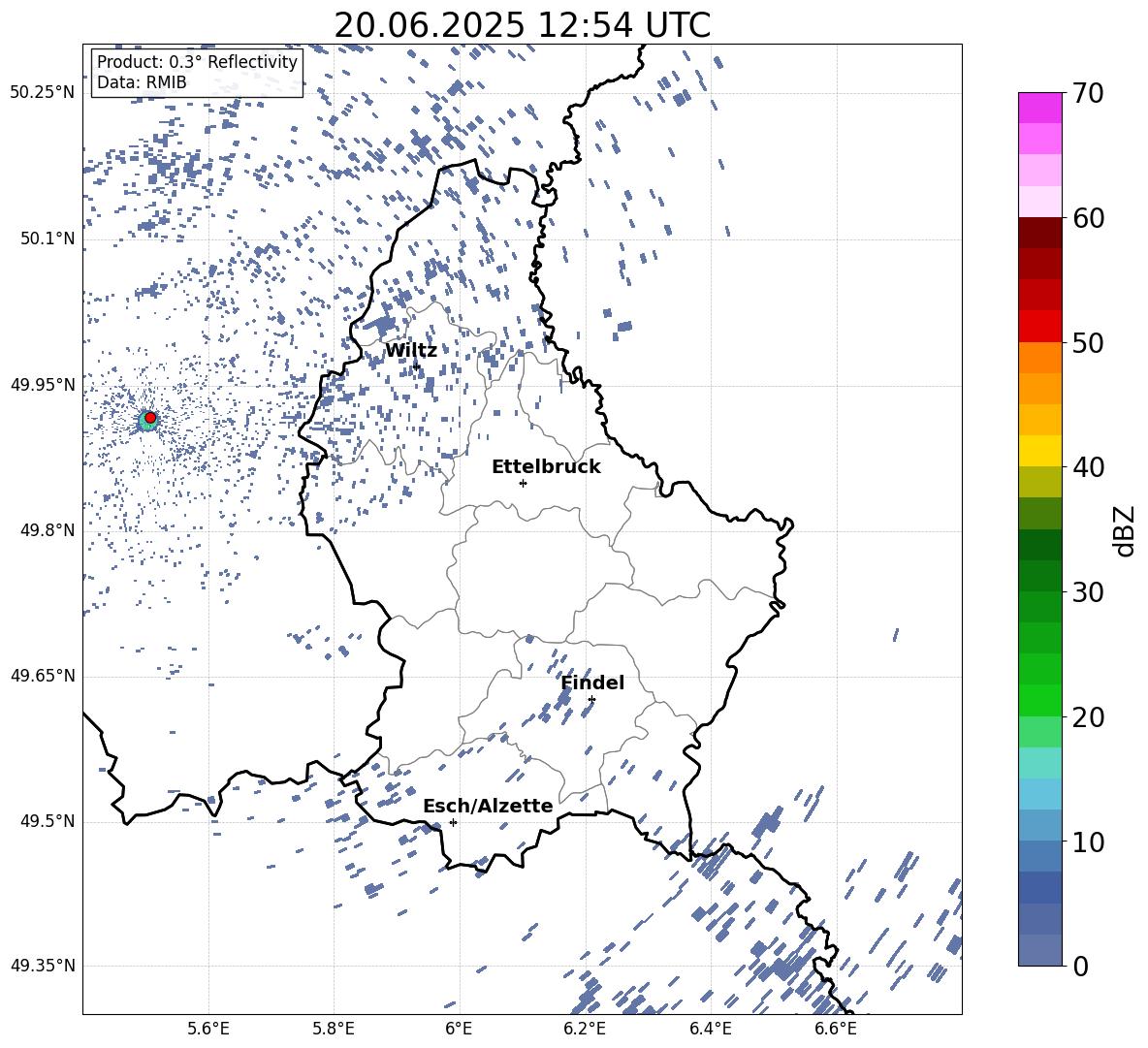Click the Wiltz station cross marker
This screenshot has height=1048, width=1148.
(417, 365)
